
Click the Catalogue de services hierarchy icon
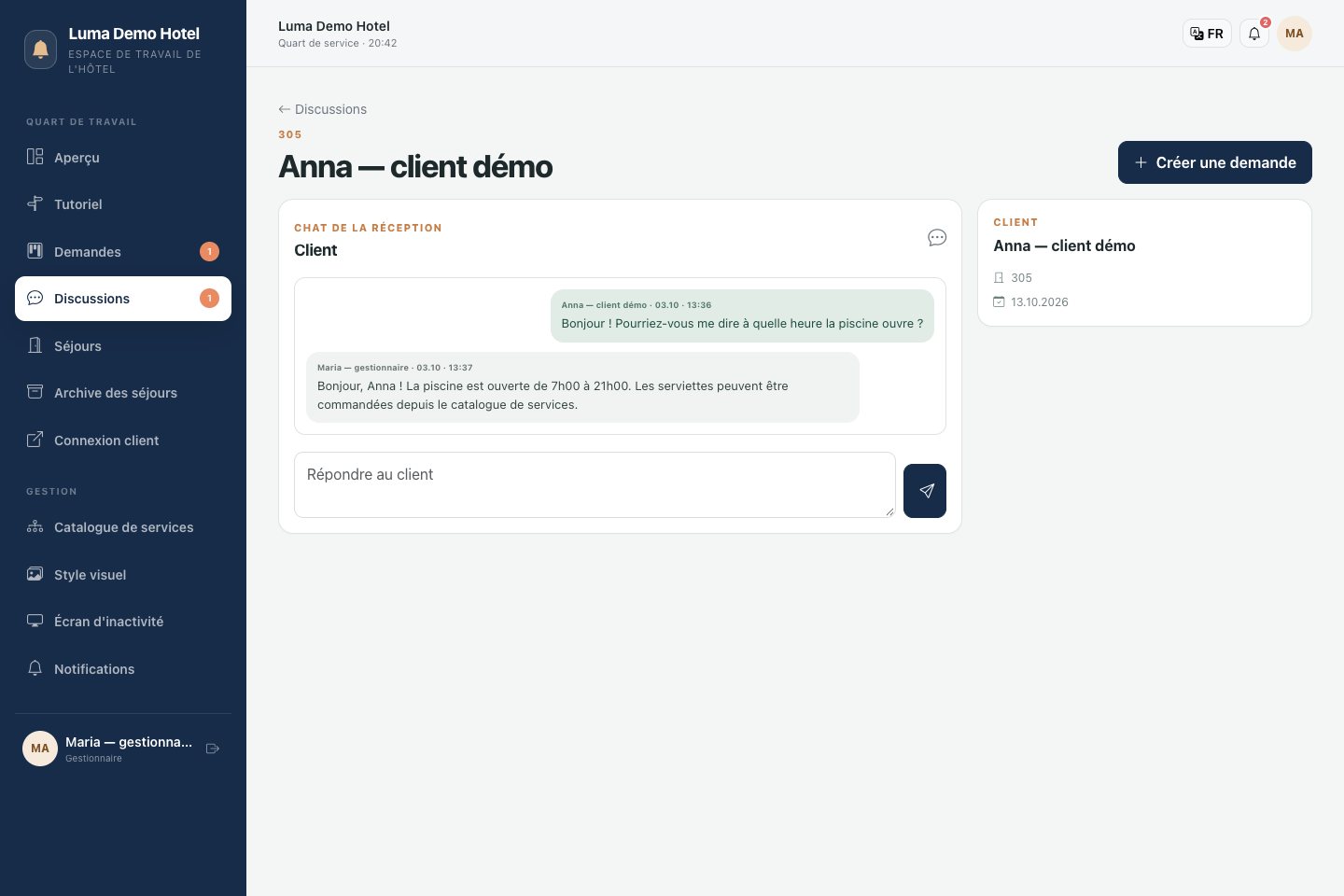[x=35, y=526]
